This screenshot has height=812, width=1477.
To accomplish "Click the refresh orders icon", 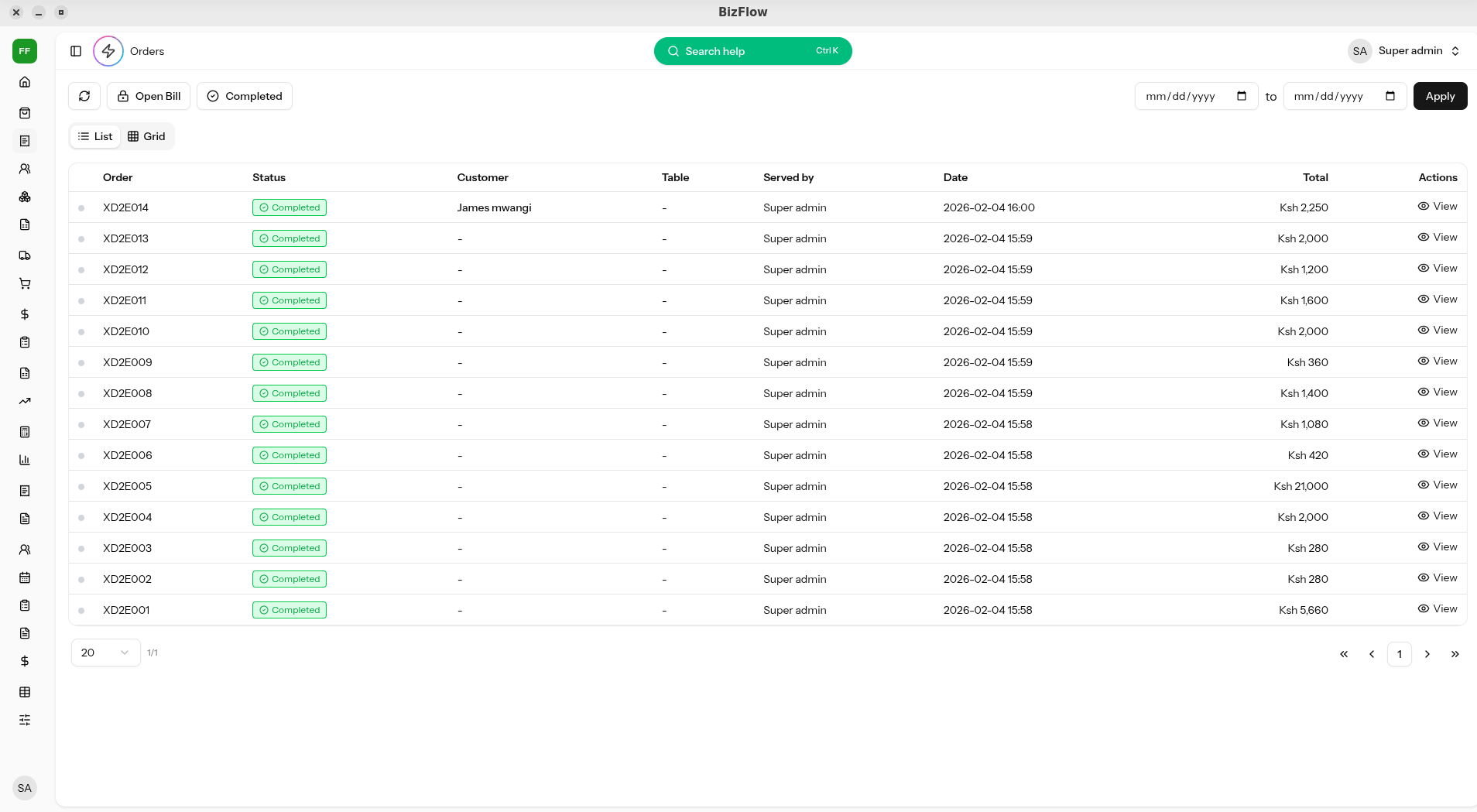I will click(x=84, y=96).
